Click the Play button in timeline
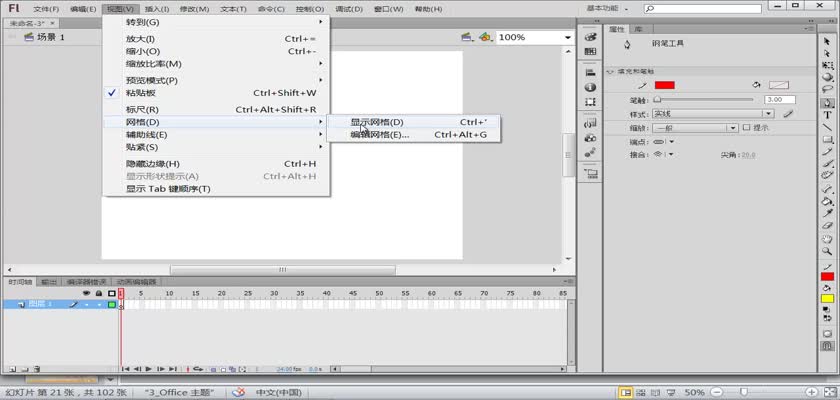This screenshot has height=400, width=840. pyautogui.click(x=149, y=369)
